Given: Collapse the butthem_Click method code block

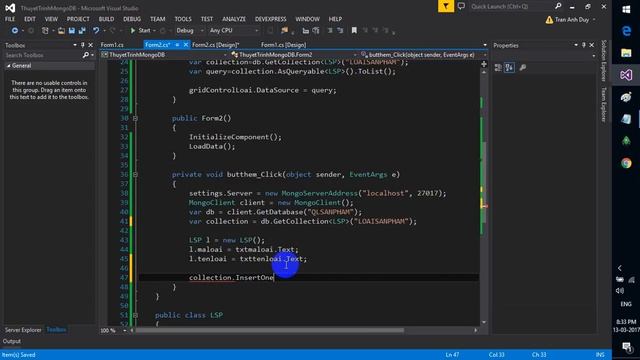Looking at the screenshot, I should 135,175.
